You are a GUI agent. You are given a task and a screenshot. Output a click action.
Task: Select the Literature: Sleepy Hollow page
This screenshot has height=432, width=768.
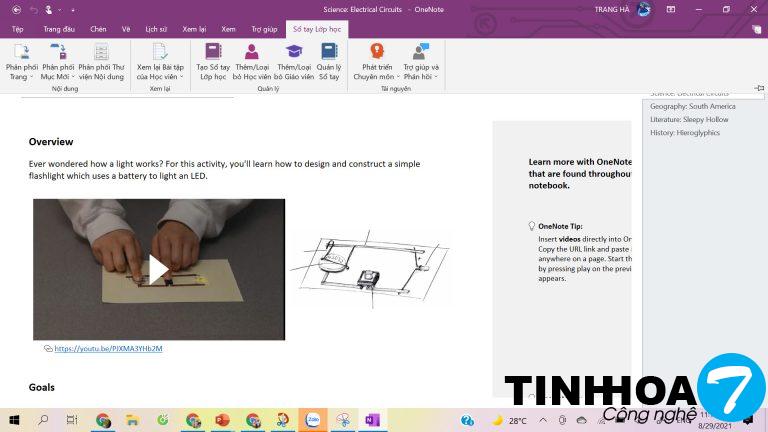(x=689, y=119)
